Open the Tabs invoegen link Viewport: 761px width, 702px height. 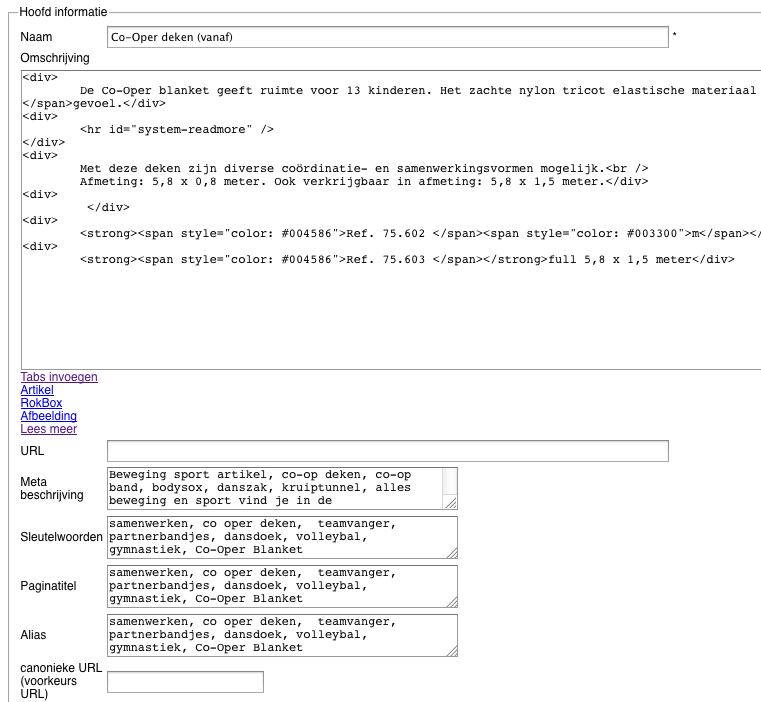[59, 377]
